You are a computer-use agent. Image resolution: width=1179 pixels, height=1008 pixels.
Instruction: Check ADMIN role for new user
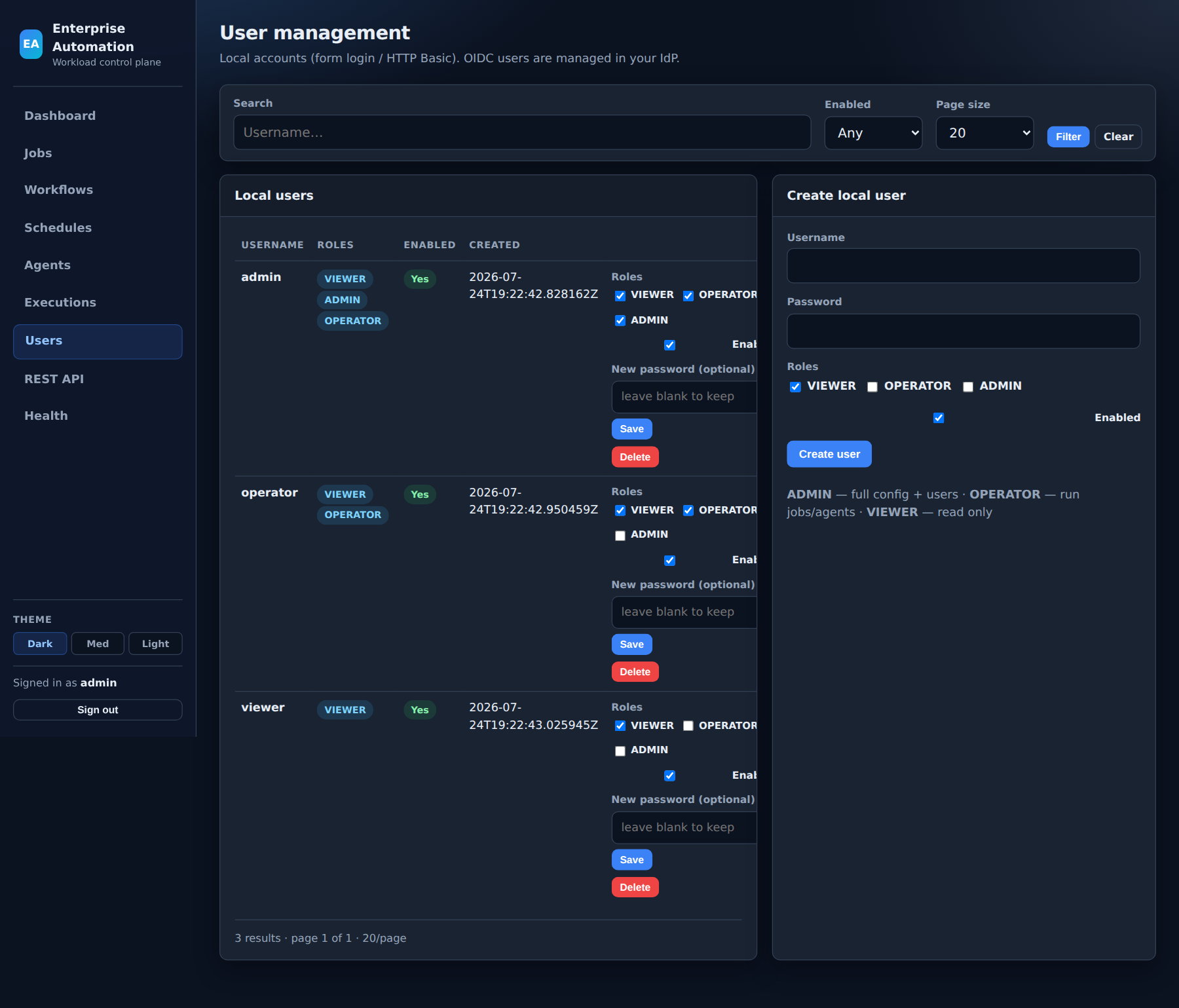click(968, 387)
